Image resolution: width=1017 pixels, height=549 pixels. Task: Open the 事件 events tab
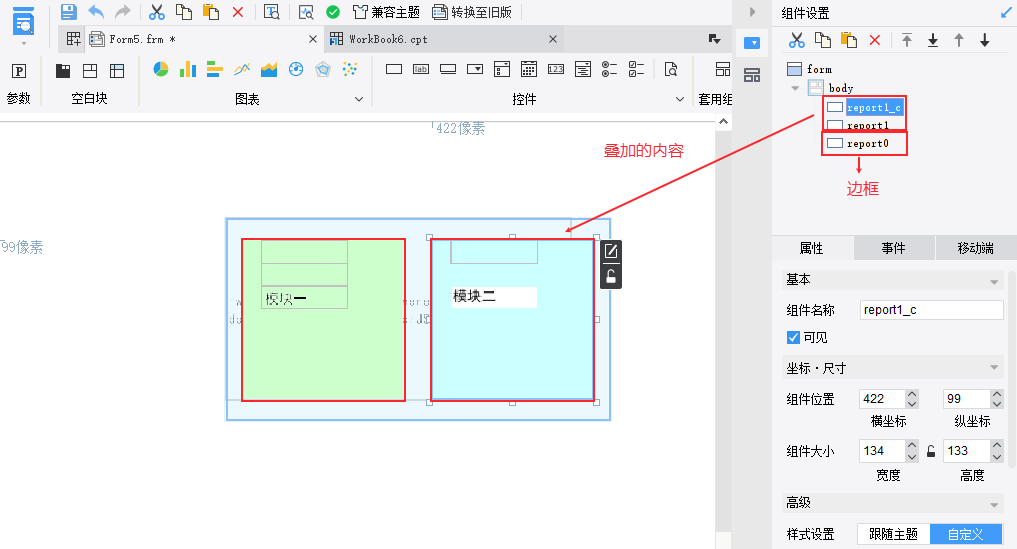pos(893,248)
